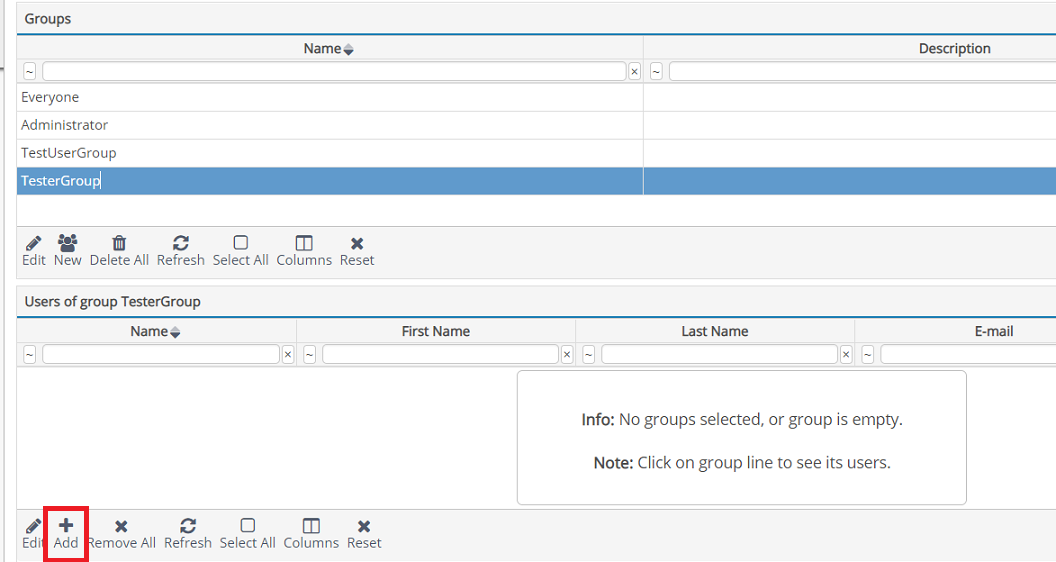Image resolution: width=1056 pixels, height=562 pixels.
Task: Open Columns chooser in Groups toolbar
Action: tap(304, 243)
